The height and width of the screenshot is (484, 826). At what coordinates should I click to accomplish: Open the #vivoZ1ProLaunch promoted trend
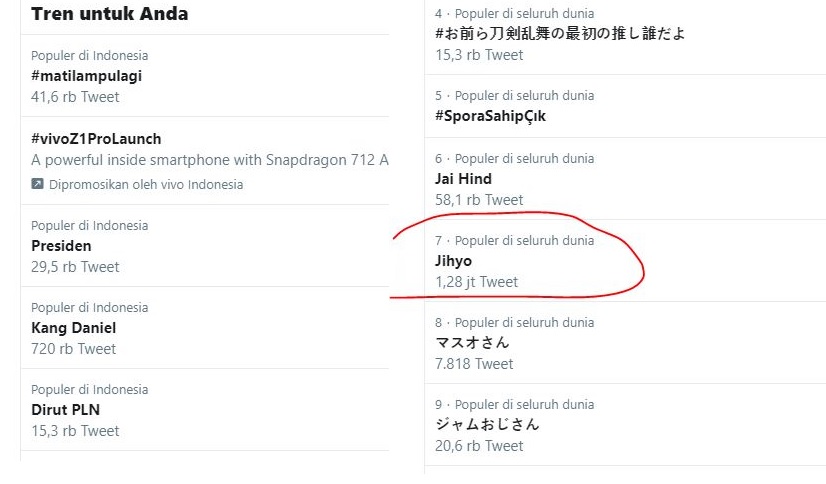(96, 139)
